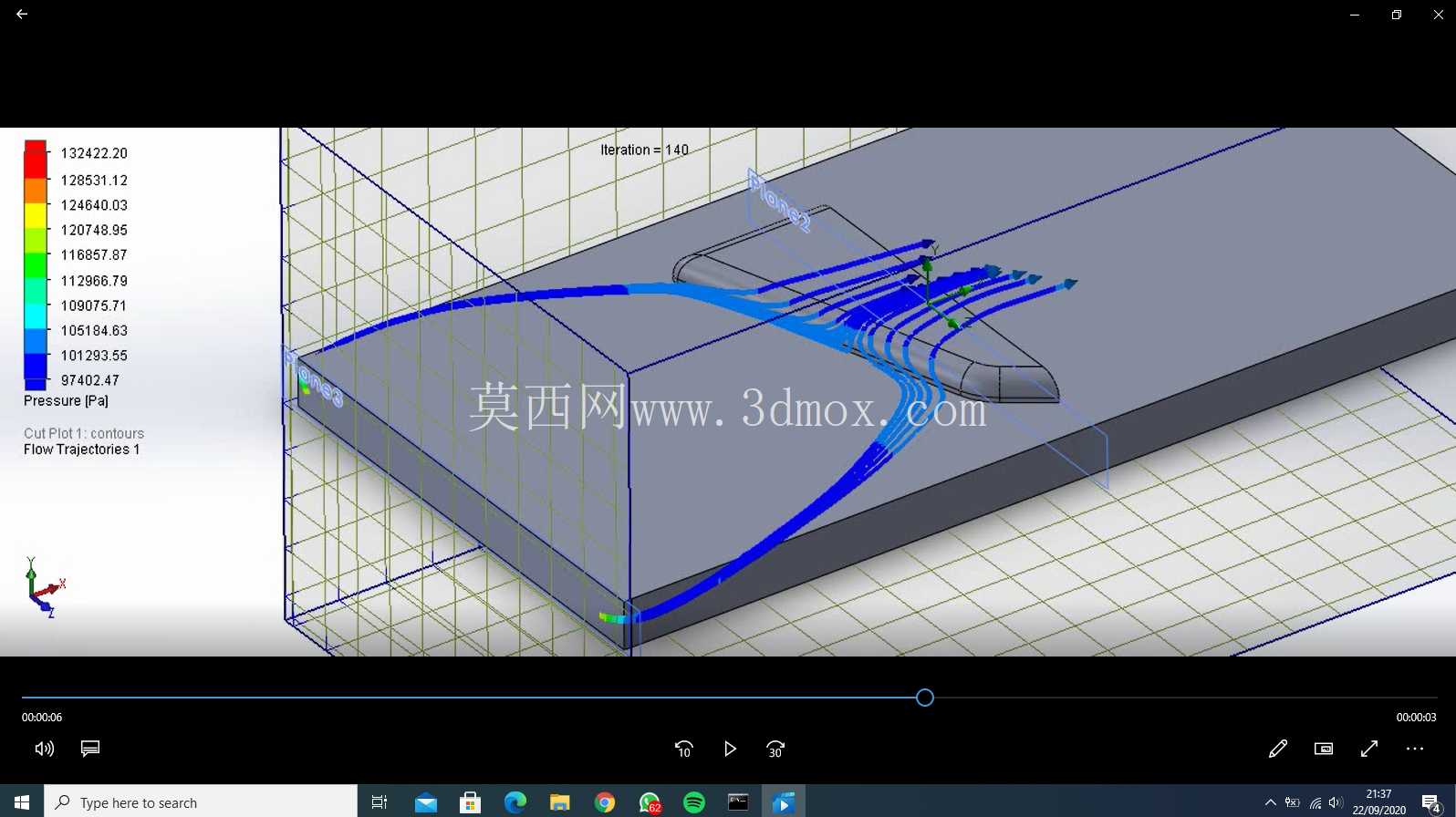Open the pencil edit options
1456x817 pixels.
pyautogui.click(x=1278, y=749)
